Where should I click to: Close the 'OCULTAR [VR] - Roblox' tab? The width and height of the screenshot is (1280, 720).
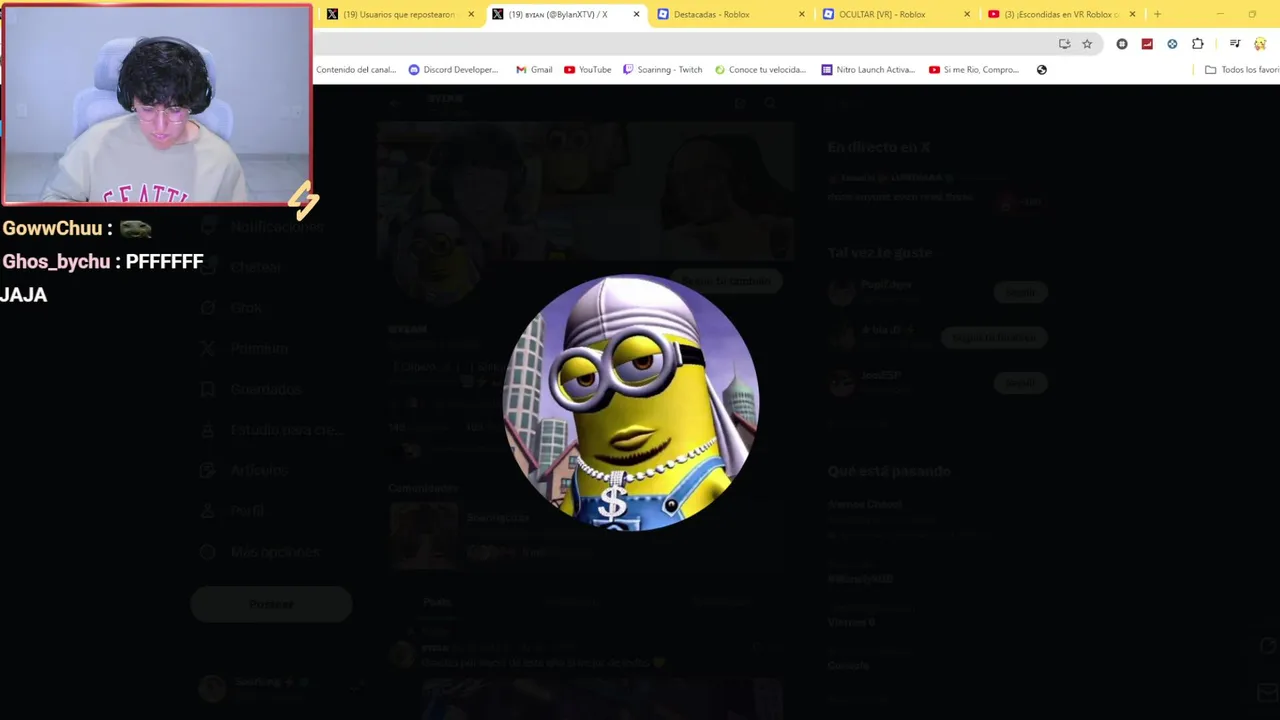tap(967, 14)
